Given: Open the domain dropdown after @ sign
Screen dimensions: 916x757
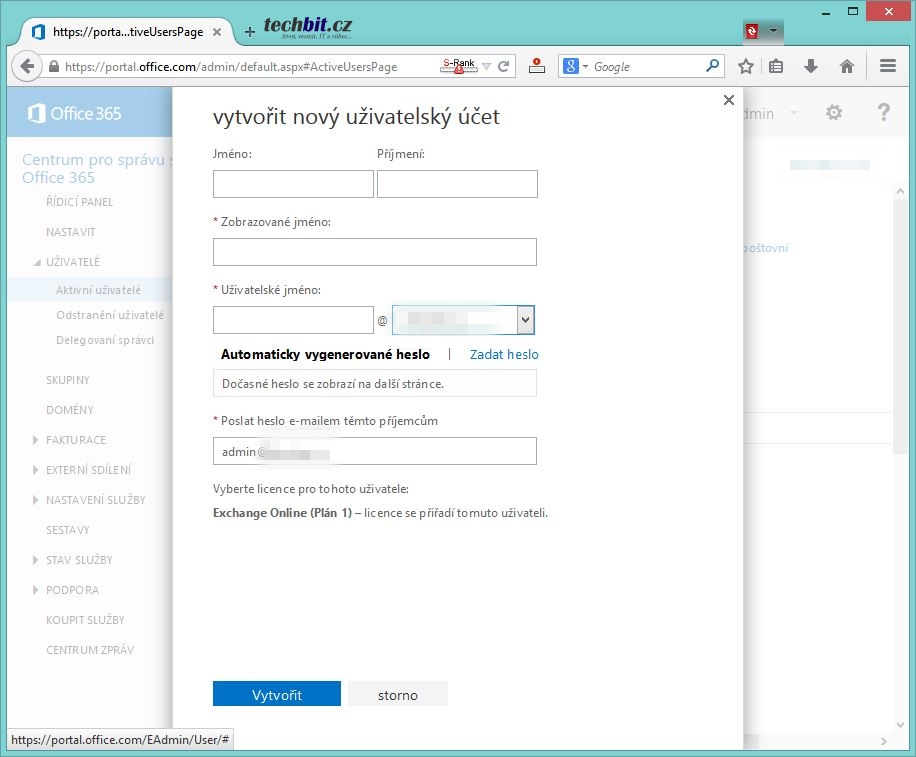Looking at the screenshot, I should click(x=525, y=320).
